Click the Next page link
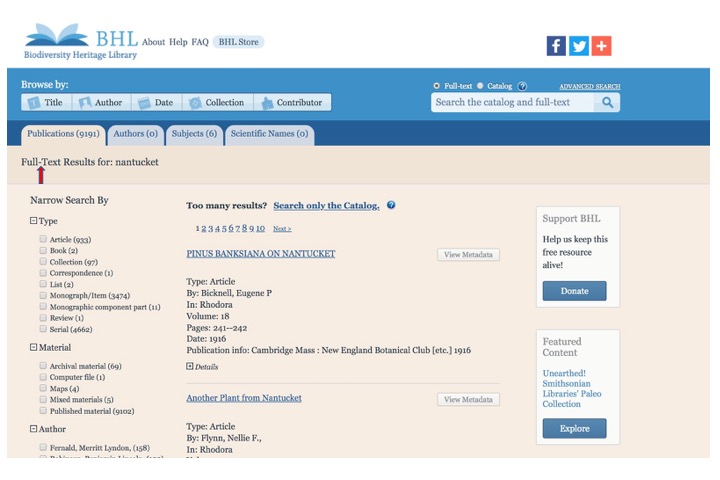The height and width of the screenshot is (480, 720). pyautogui.click(x=282, y=228)
